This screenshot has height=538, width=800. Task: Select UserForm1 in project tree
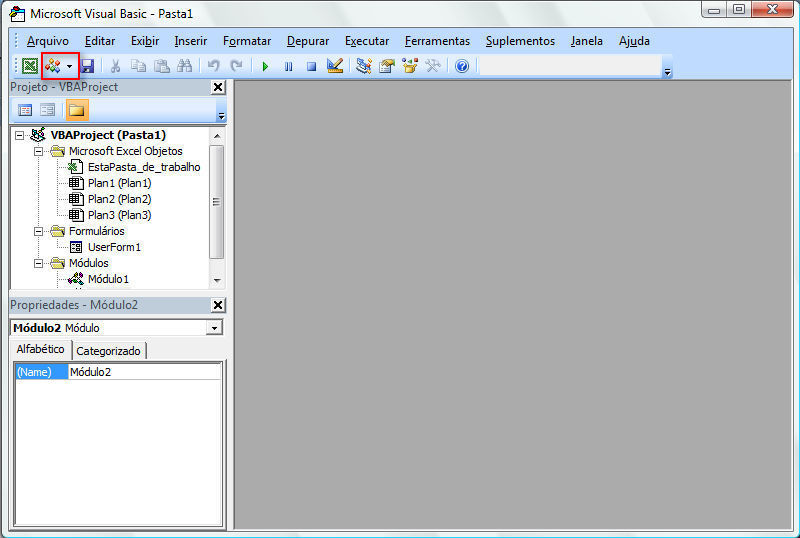coord(114,247)
